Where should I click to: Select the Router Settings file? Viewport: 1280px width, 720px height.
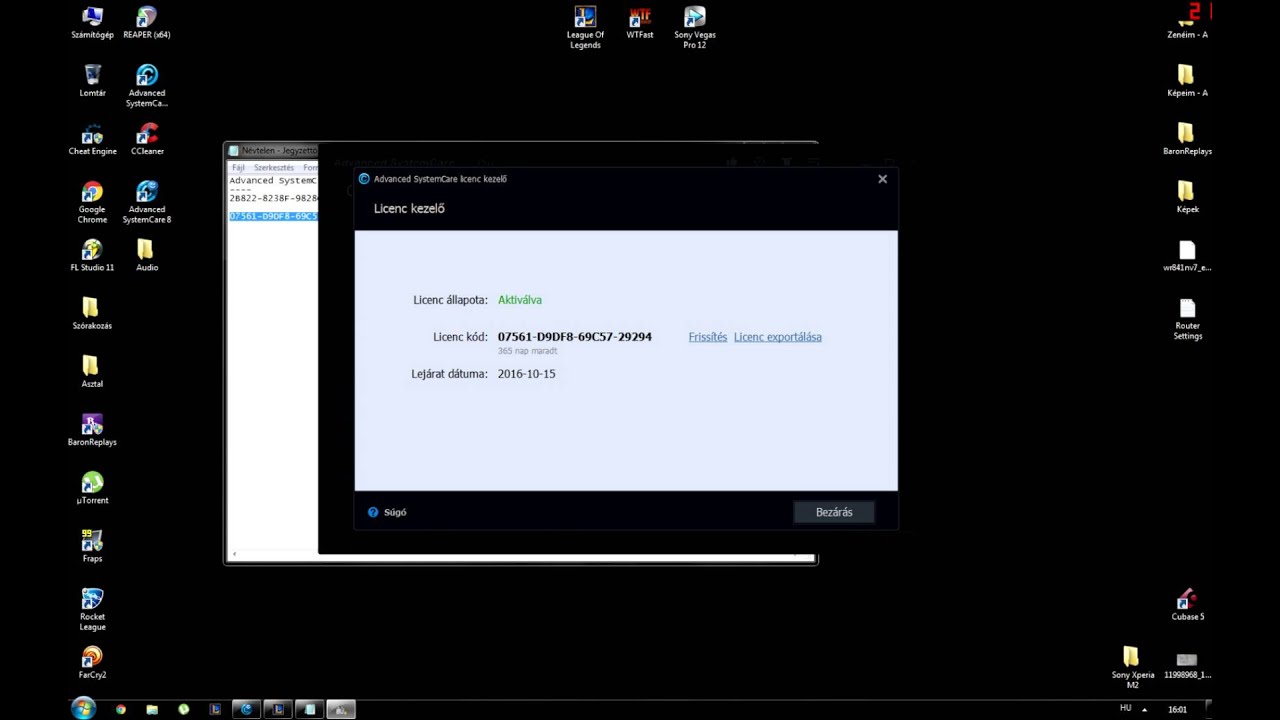[1187, 318]
